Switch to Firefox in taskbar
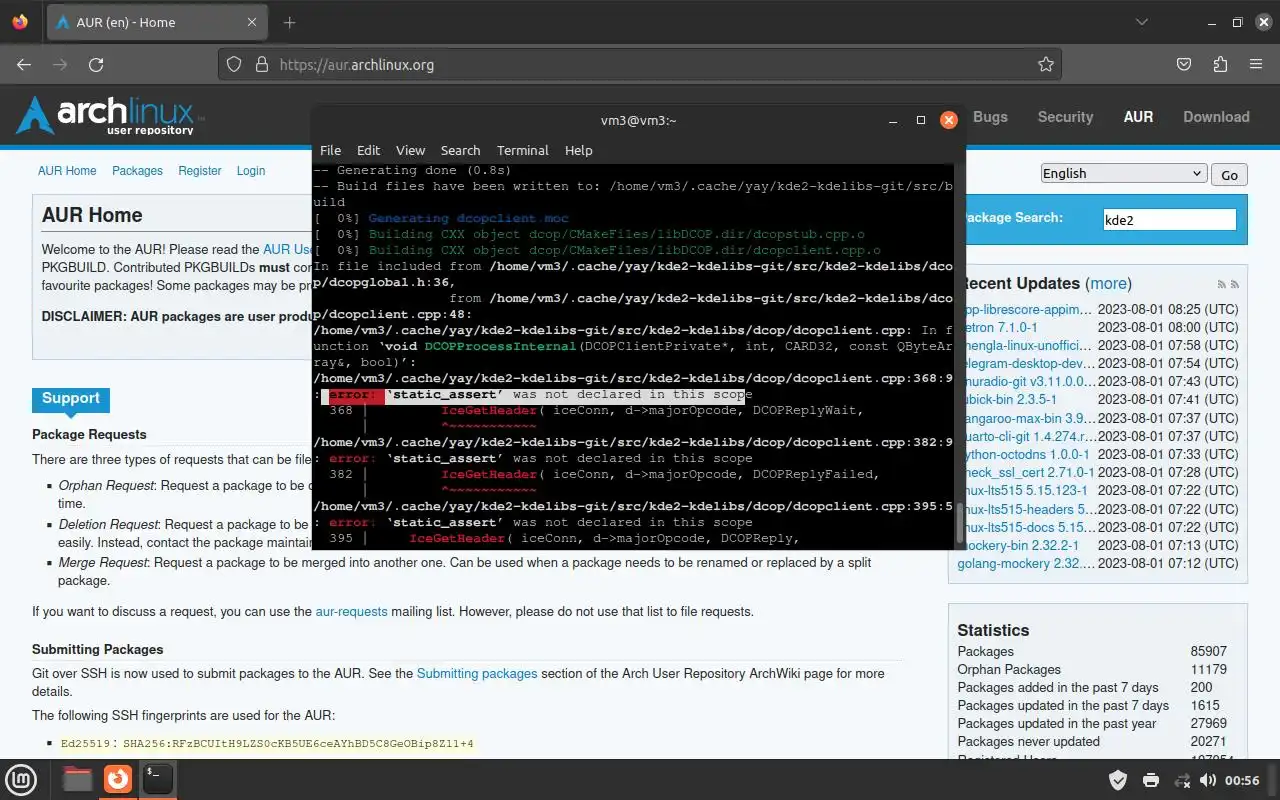Viewport: 1280px width, 800px height. pyautogui.click(x=118, y=779)
